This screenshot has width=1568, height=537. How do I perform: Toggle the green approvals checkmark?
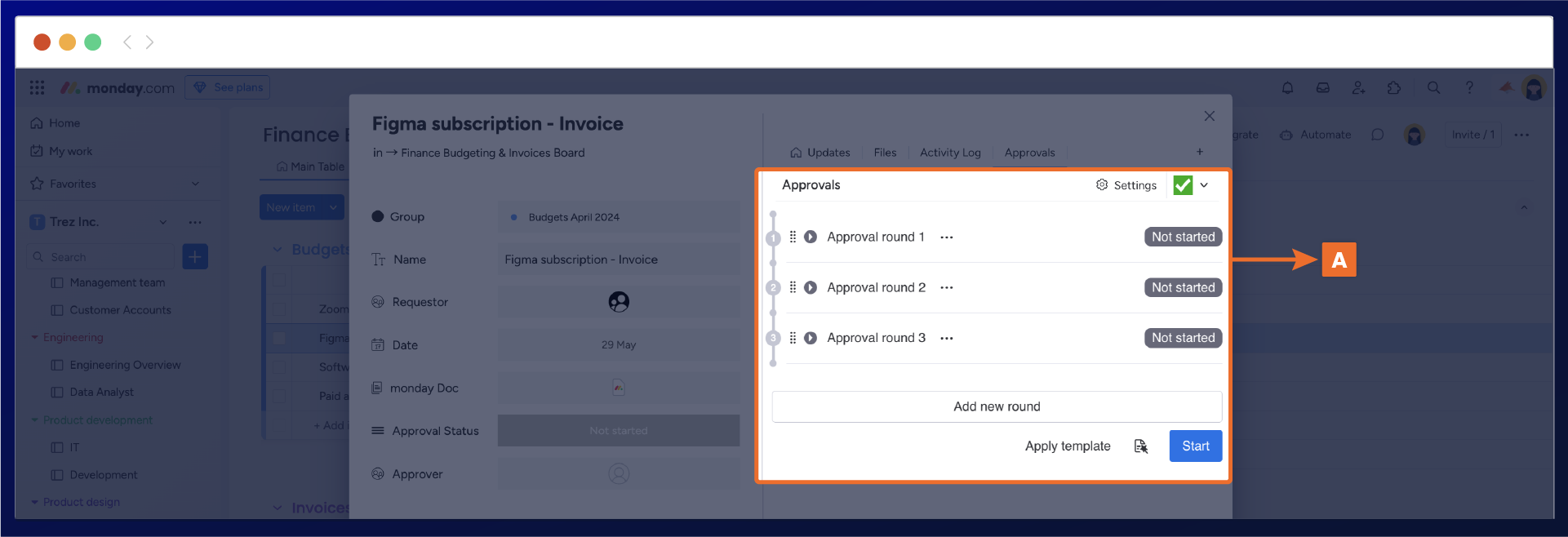click(1182, 185)
